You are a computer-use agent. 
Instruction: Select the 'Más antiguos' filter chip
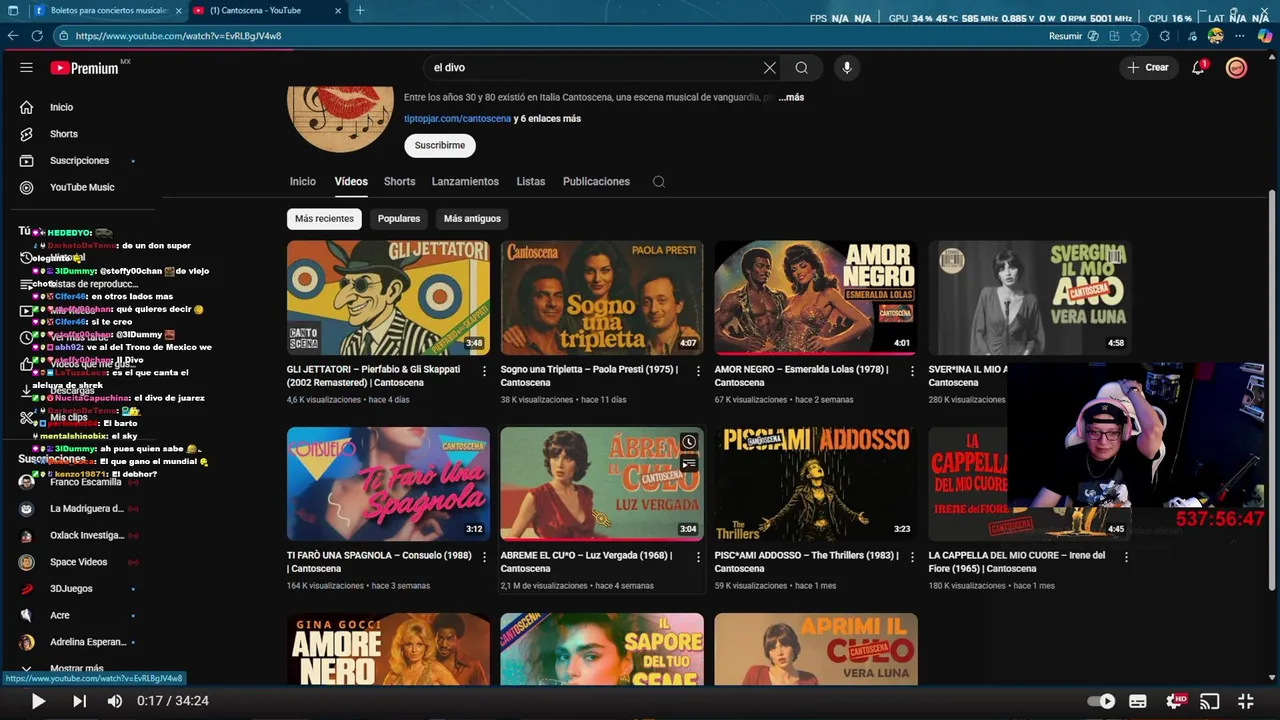[472, 219]
